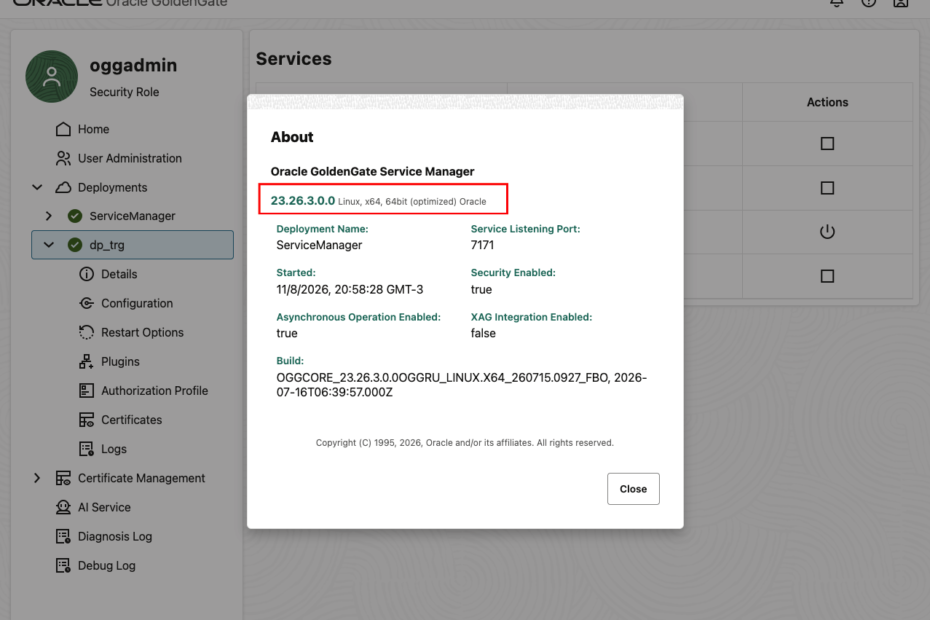Open dp_trg Details
The width and height of the screenshot is (930, 620).
coord(119,274)
